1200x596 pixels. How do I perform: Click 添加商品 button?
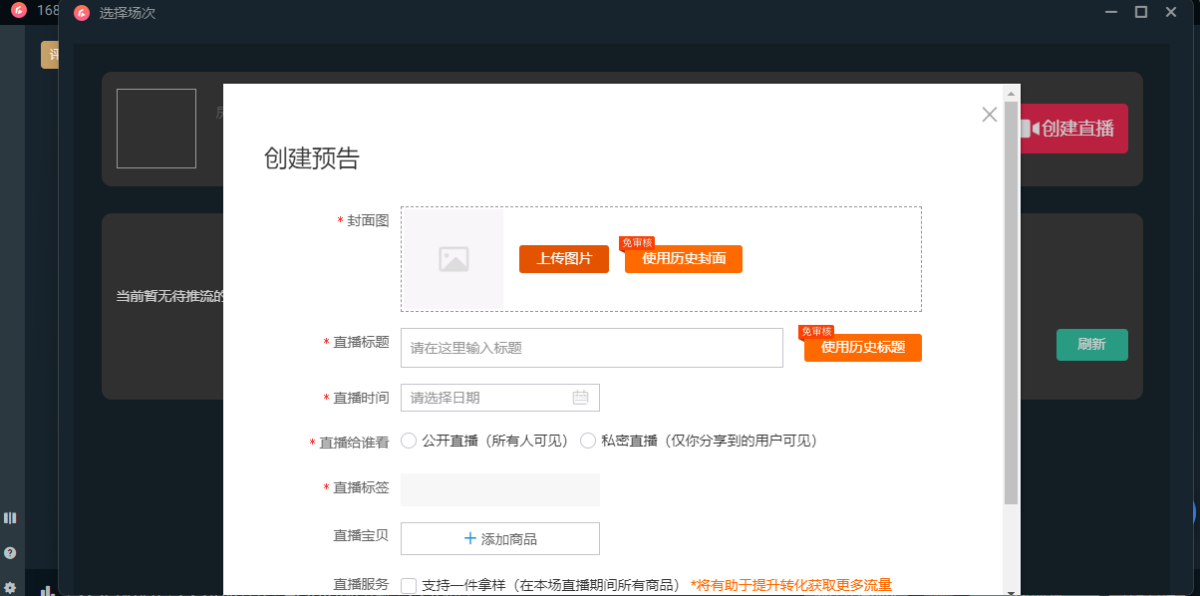coord(500,539)
